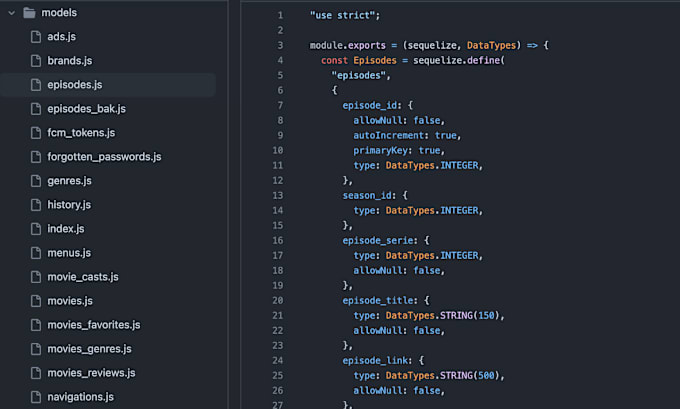Open the index.js file
Viewport: 680px width, 409px height.
tap(65, 229)
